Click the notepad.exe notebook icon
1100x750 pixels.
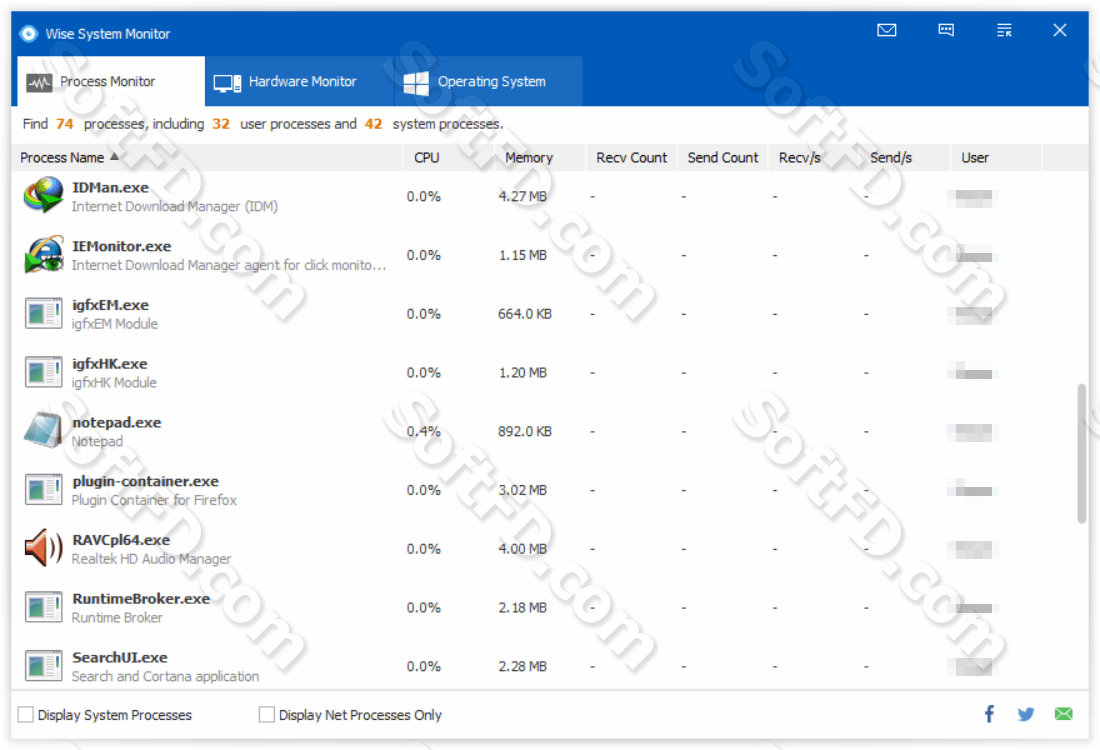click(43, 431)
